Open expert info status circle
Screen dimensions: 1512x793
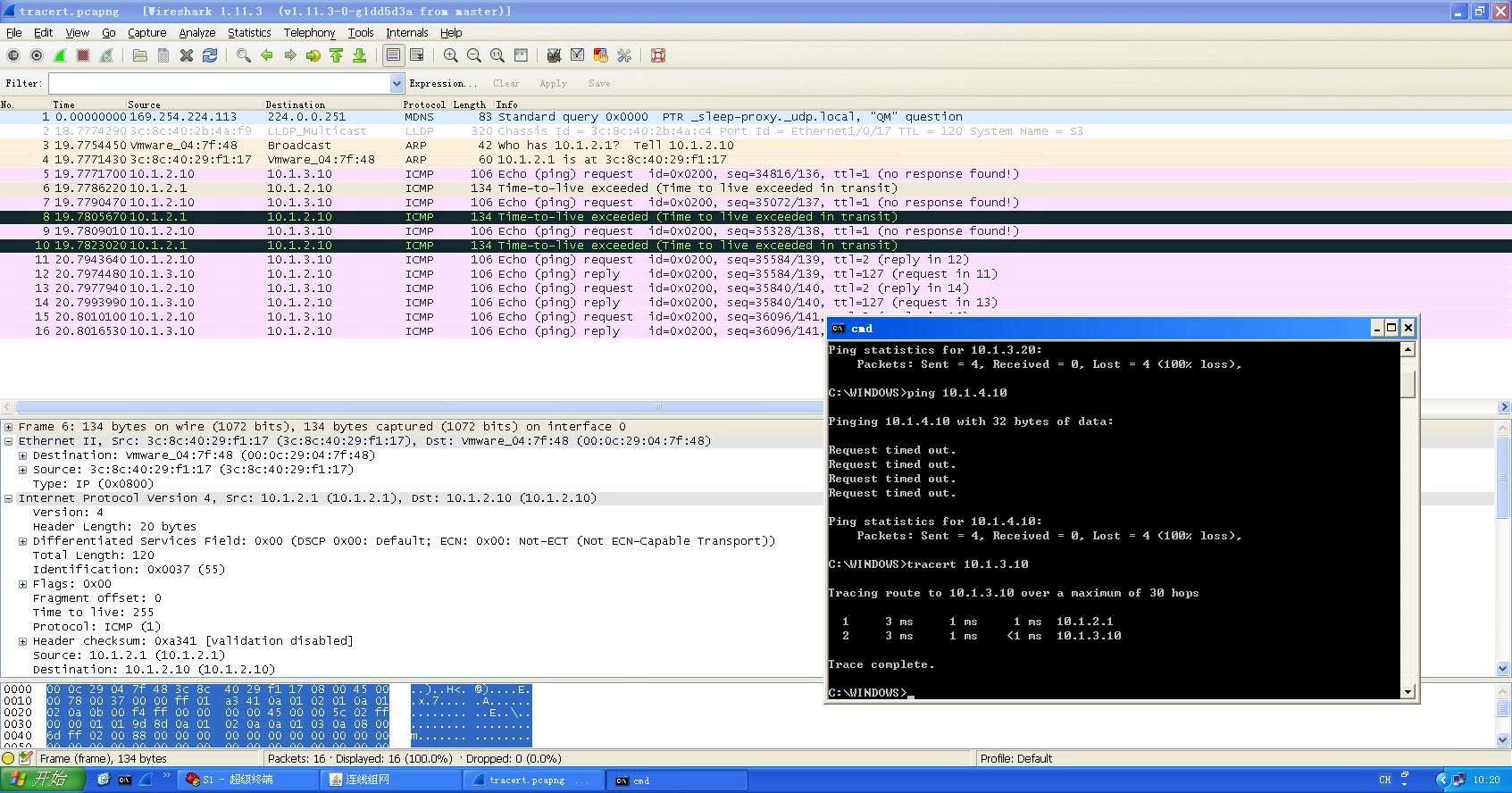9,758
